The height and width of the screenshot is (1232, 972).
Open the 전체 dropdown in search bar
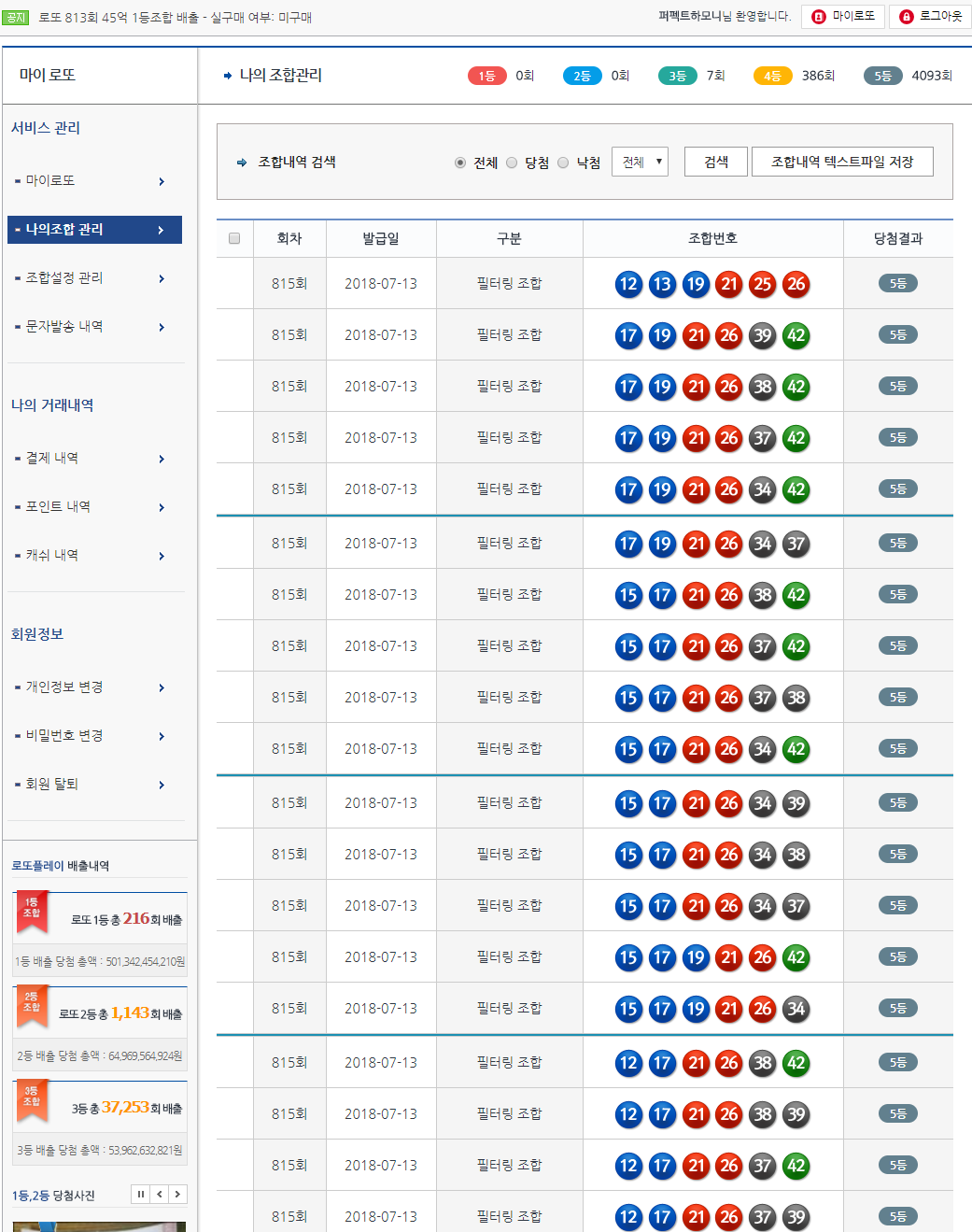pos(640,162)
